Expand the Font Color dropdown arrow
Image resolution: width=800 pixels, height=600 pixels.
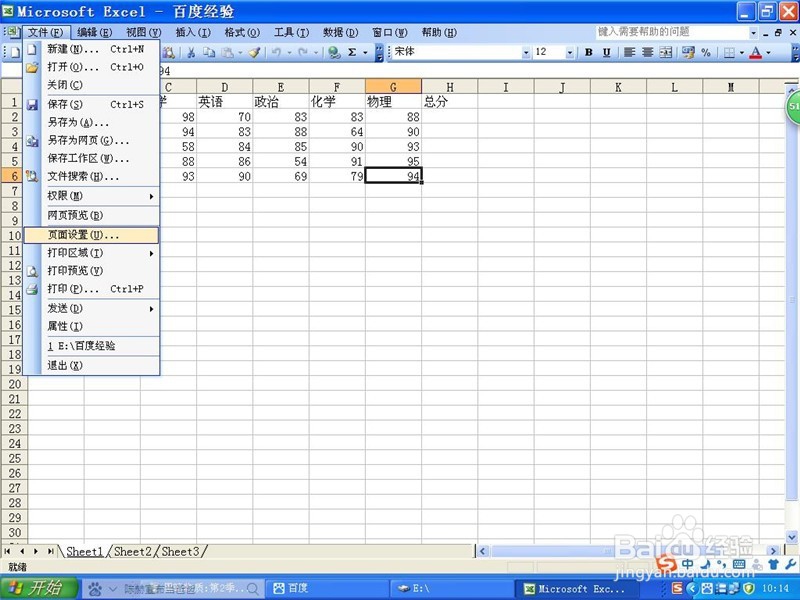point(768,52)
